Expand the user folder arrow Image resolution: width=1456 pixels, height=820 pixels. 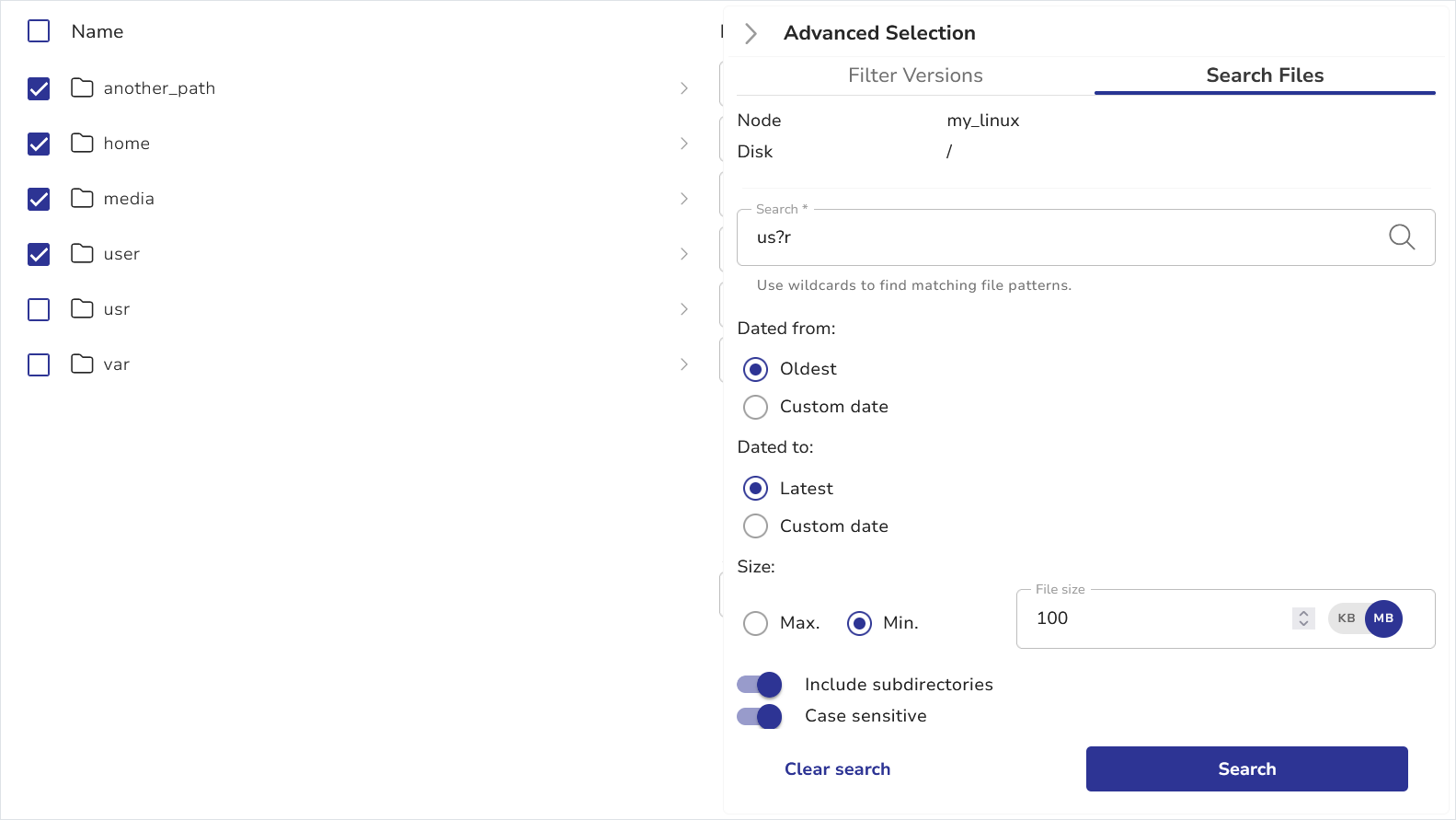point(683,254)
